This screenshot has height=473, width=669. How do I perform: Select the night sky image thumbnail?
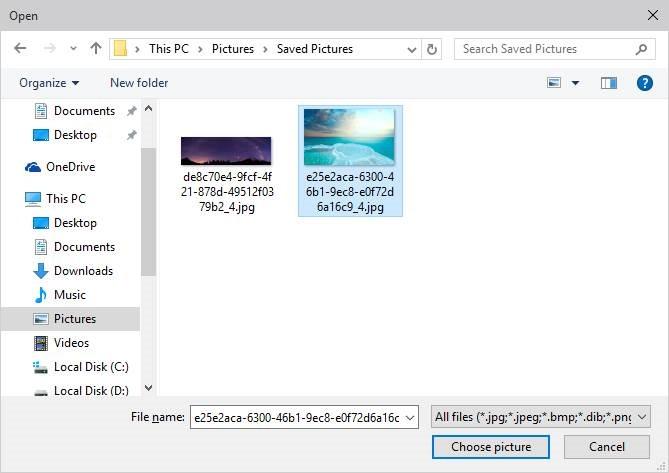click(x=226, y=151)
